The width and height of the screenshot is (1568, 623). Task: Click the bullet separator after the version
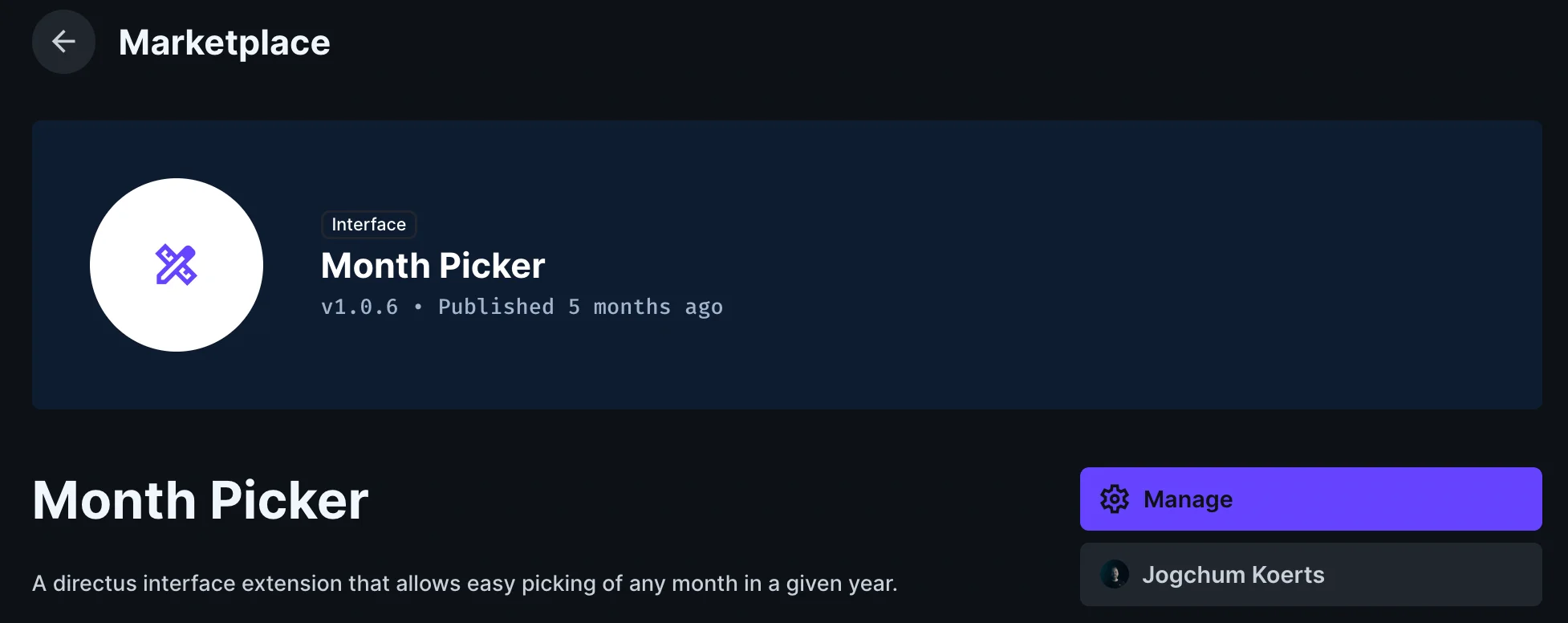point(418,307)
